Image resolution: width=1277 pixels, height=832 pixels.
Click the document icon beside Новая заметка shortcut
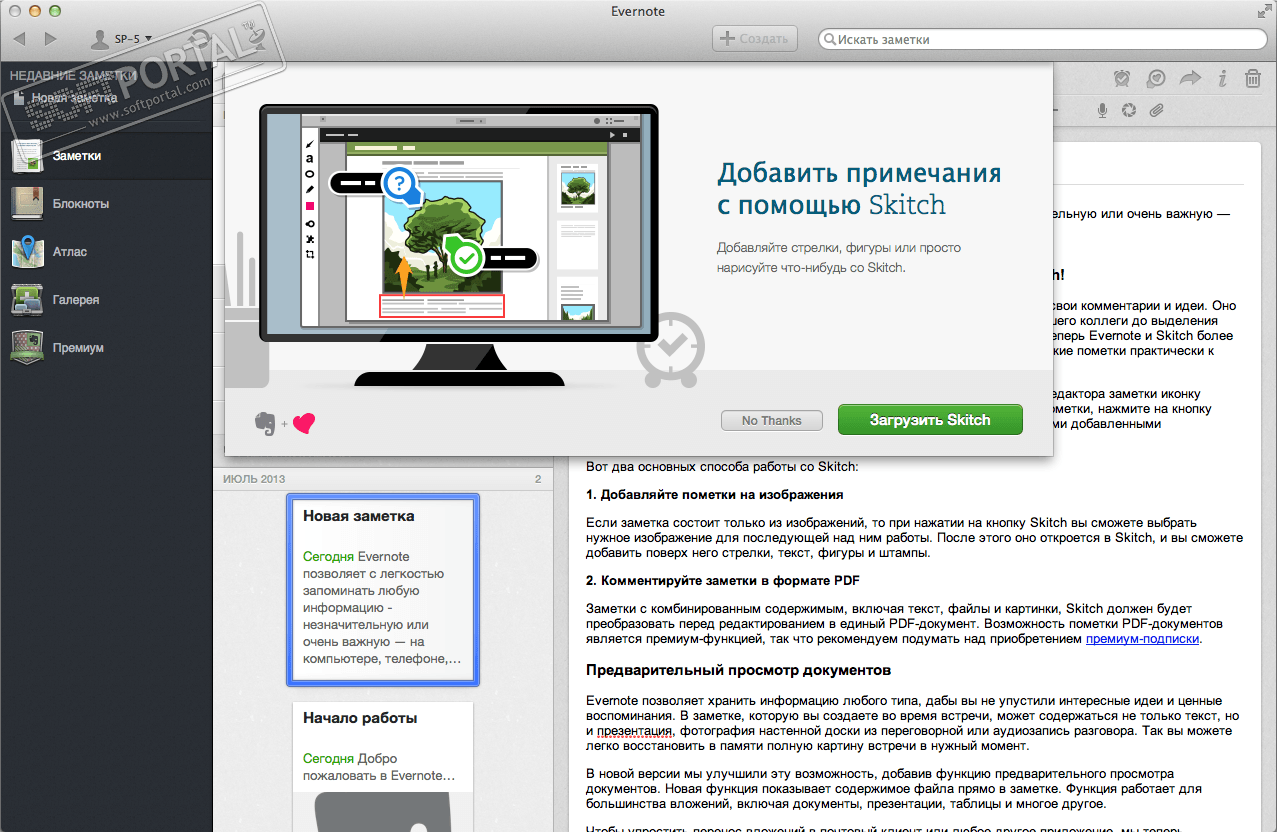coord(20,98)
